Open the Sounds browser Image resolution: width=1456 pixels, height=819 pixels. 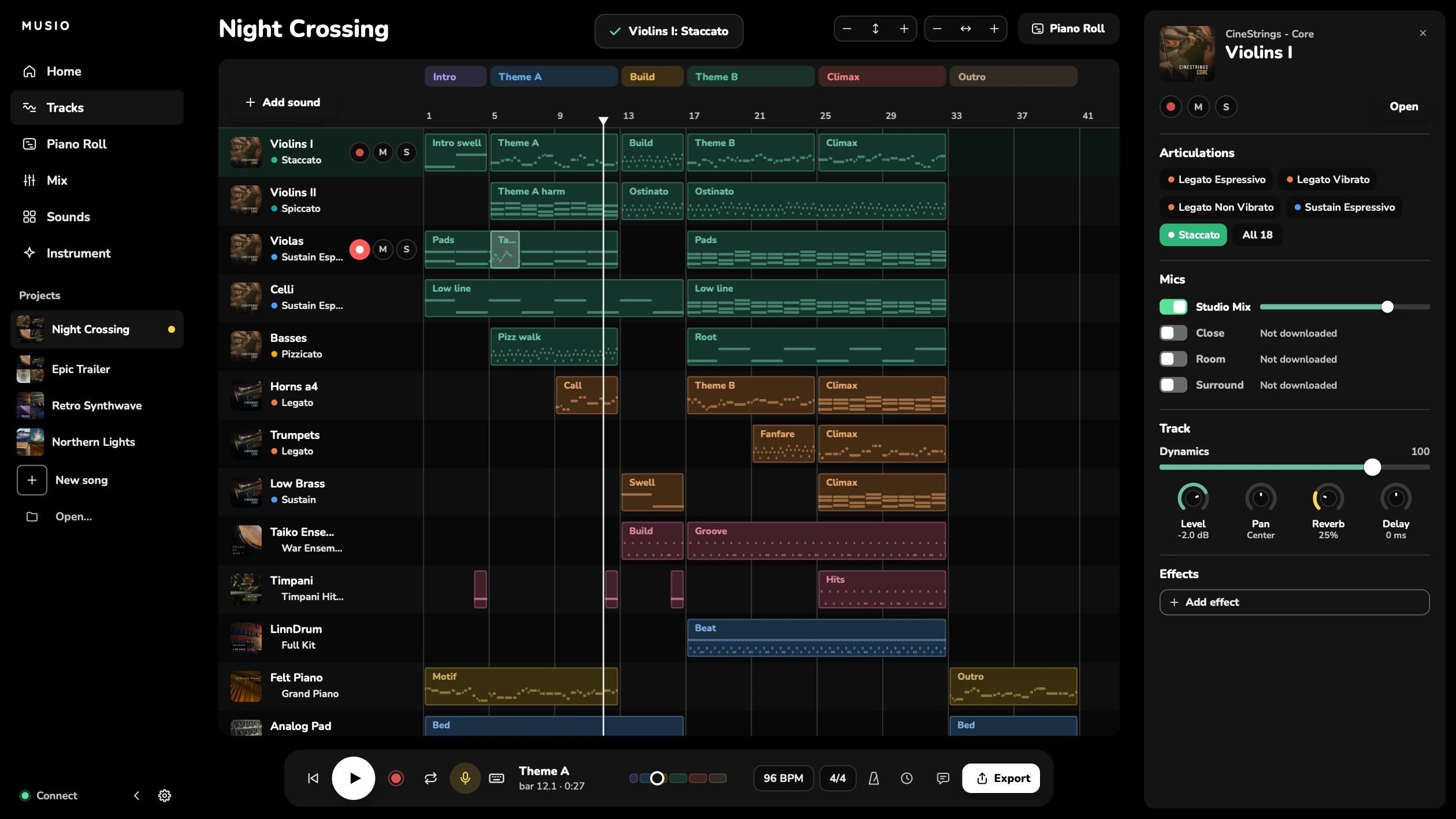point(97,217)
